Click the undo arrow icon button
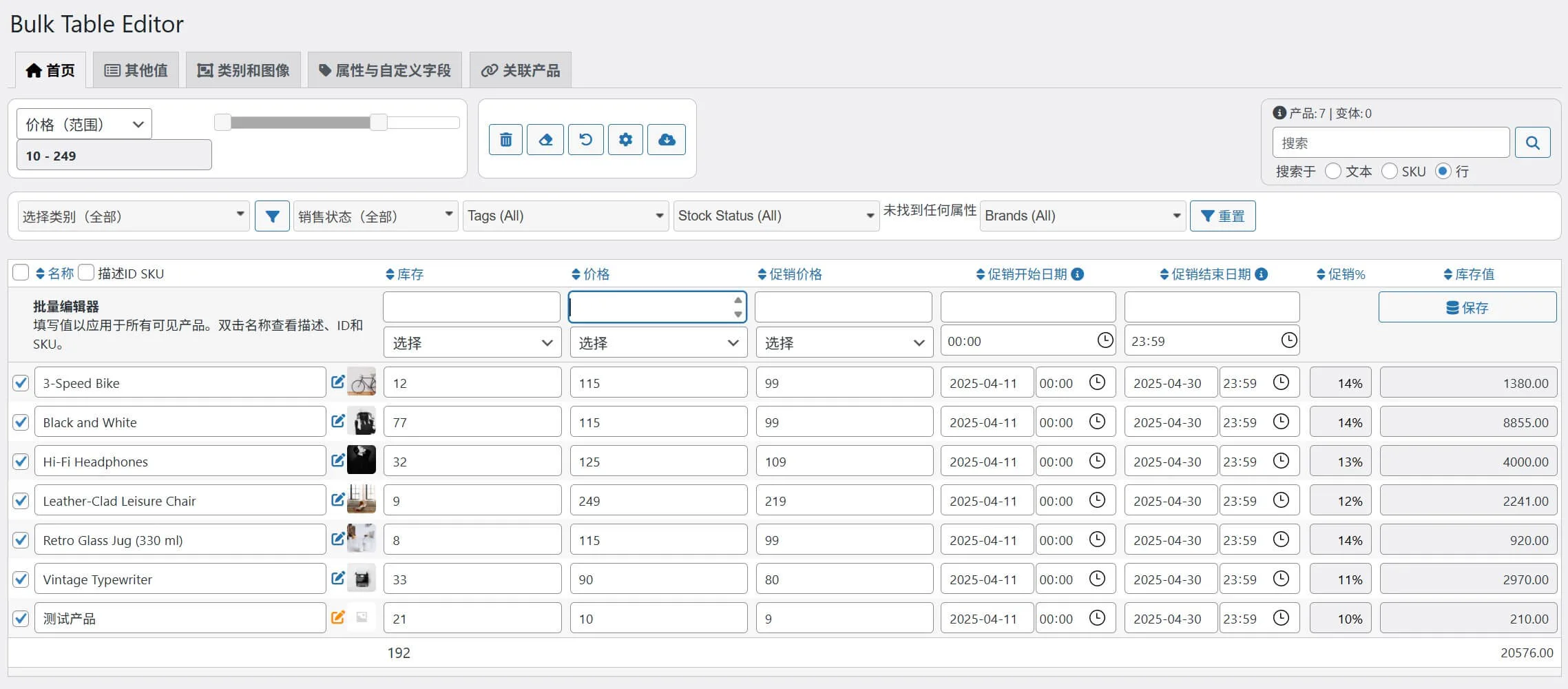Viewport: 1568px width, 689px height. click(585, 140)
